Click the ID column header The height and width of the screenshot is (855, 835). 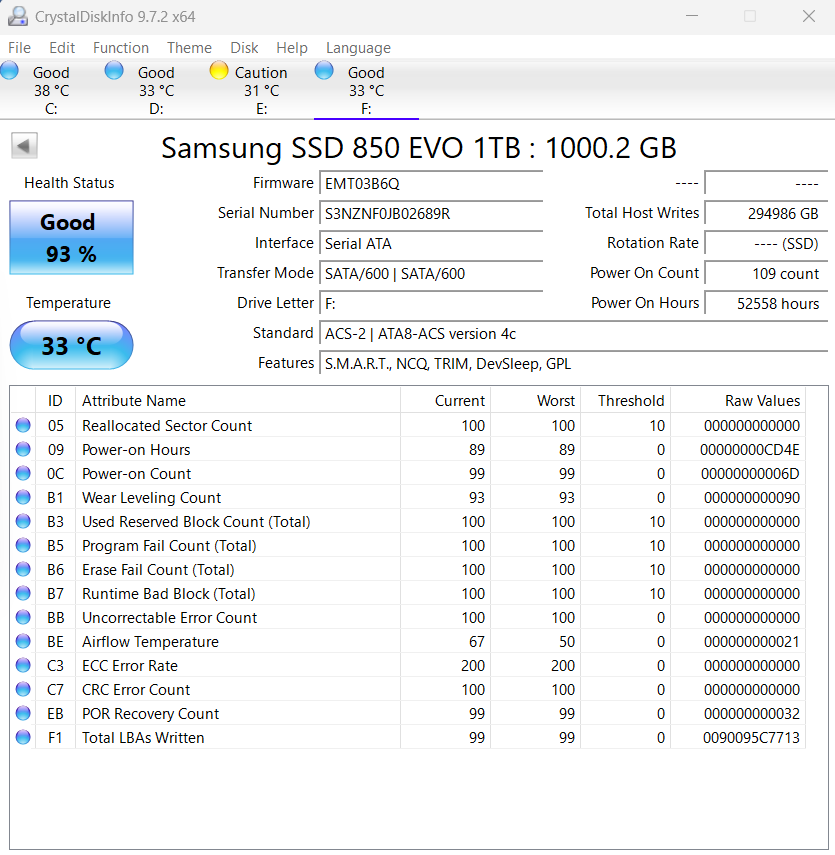(55, 400)
